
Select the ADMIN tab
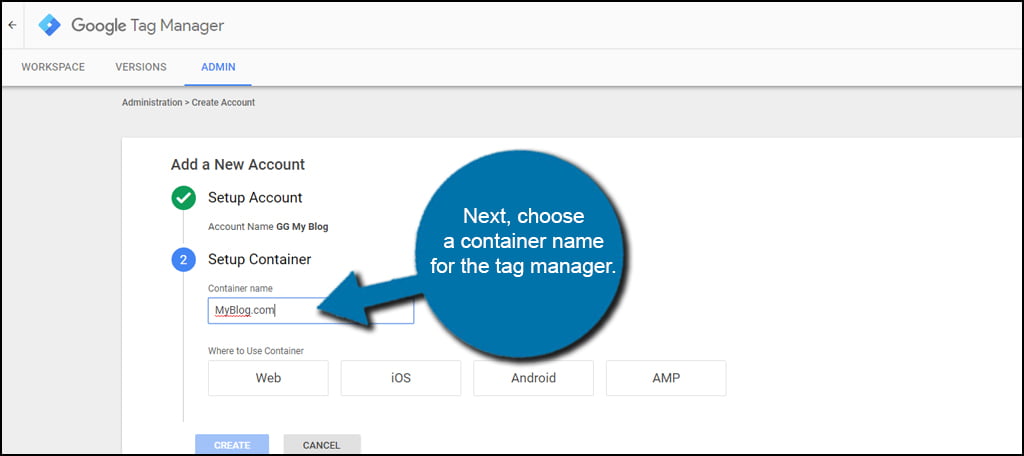click(218, 67)
